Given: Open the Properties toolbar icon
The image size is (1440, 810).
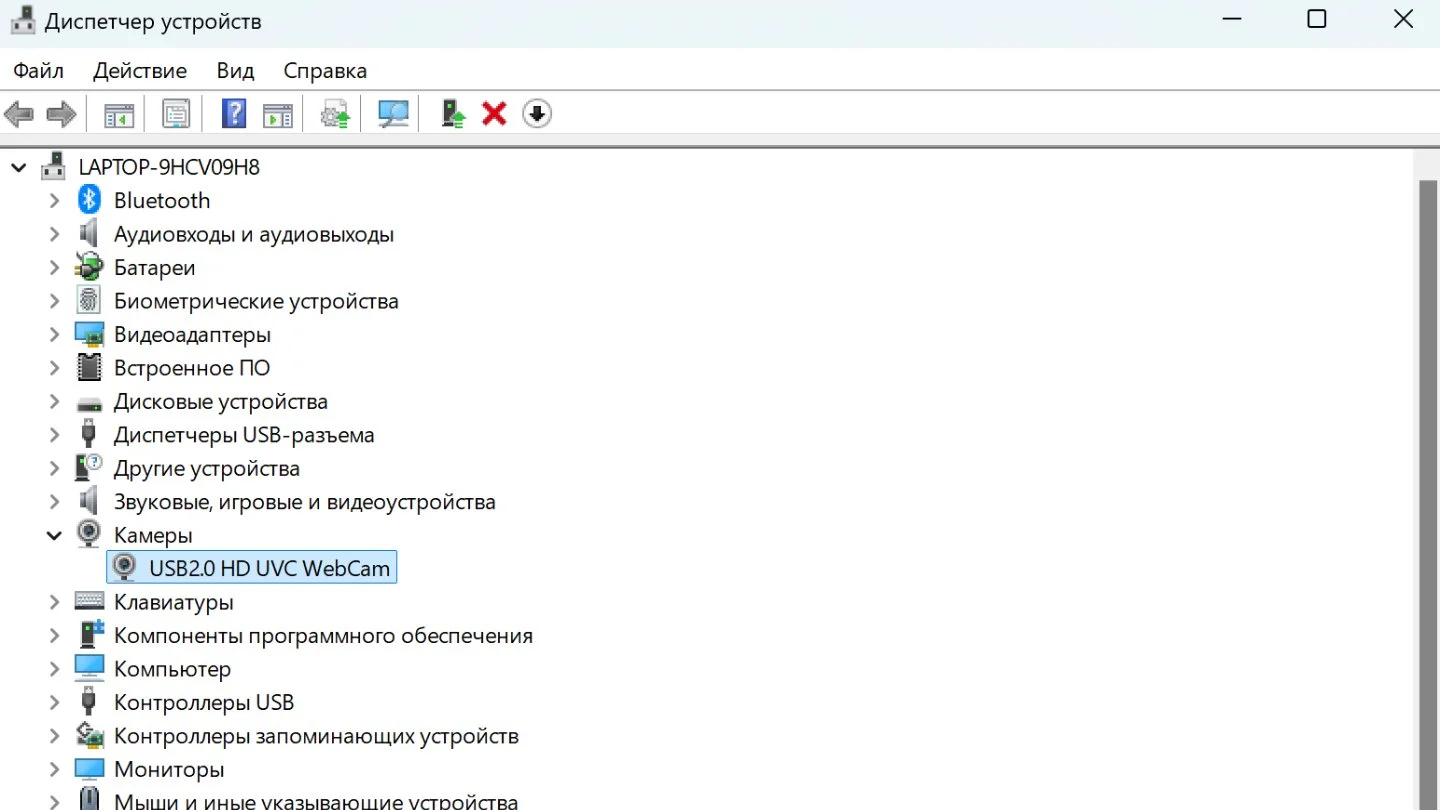Looking at the screenshot, I should coord(176,114).
